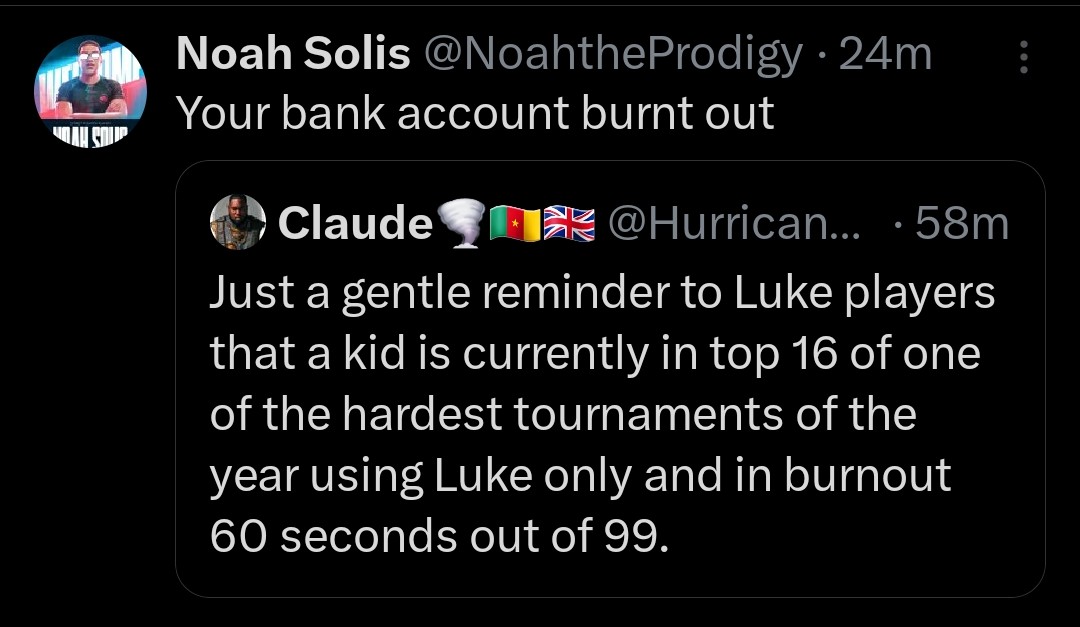This screenshot has width=1080, height=627.
Task: Open the three-dot more options menu
Action: point(1024,56)
